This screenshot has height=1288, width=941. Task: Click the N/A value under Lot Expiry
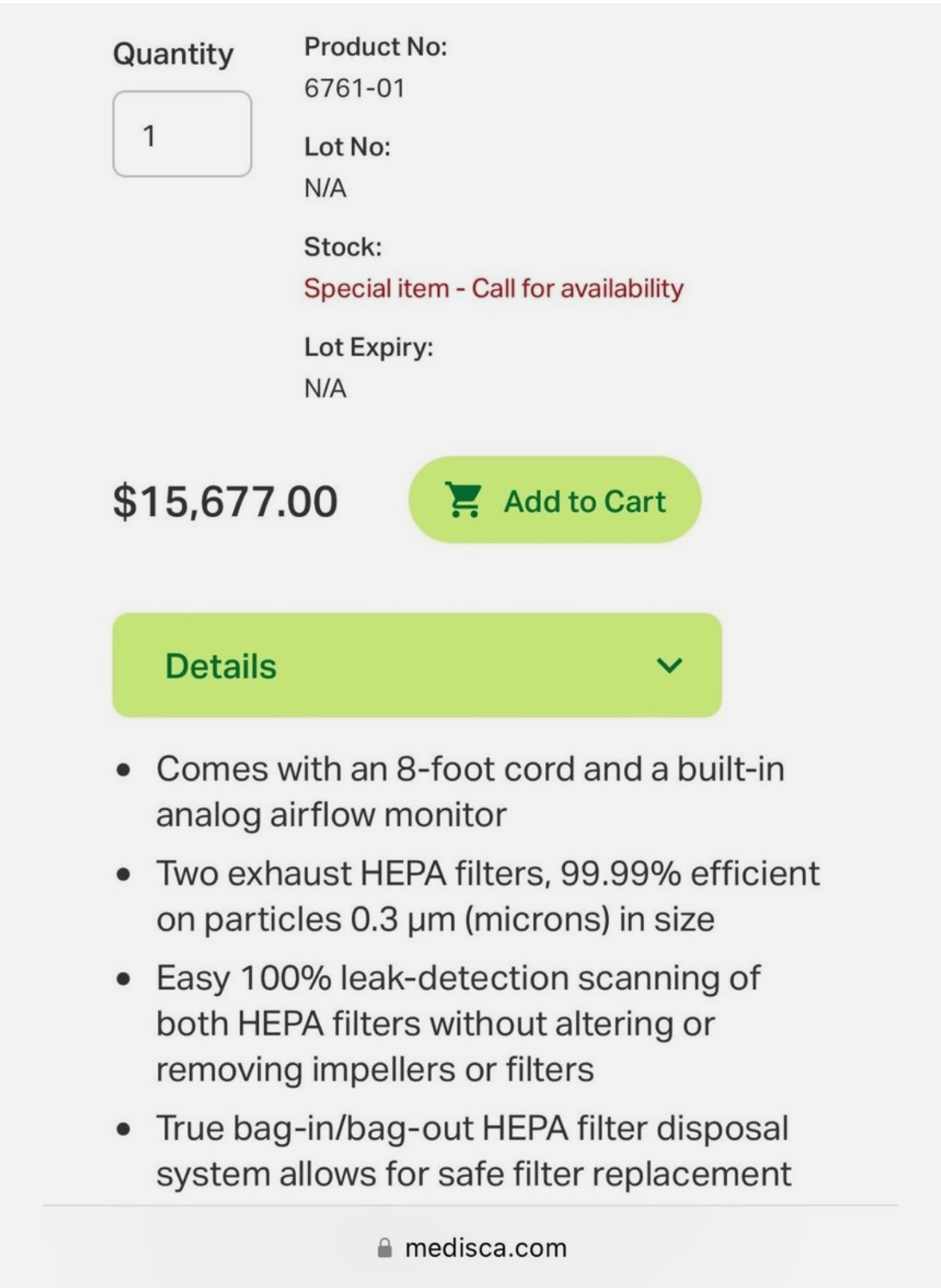point(325,389)
